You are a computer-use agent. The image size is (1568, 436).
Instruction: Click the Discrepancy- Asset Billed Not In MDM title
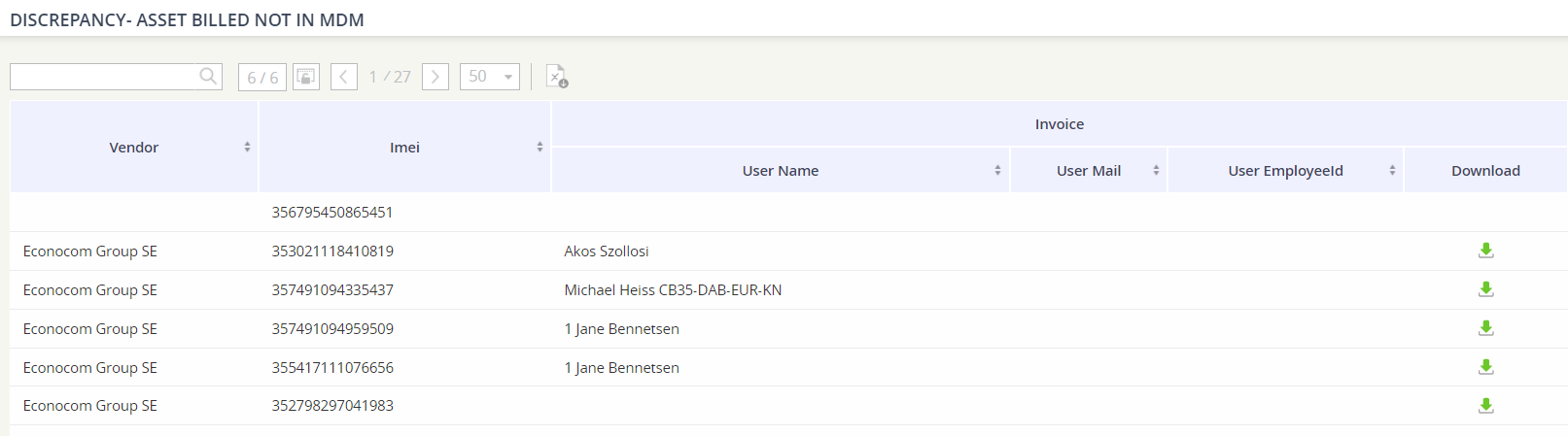[x=187, y=19]
